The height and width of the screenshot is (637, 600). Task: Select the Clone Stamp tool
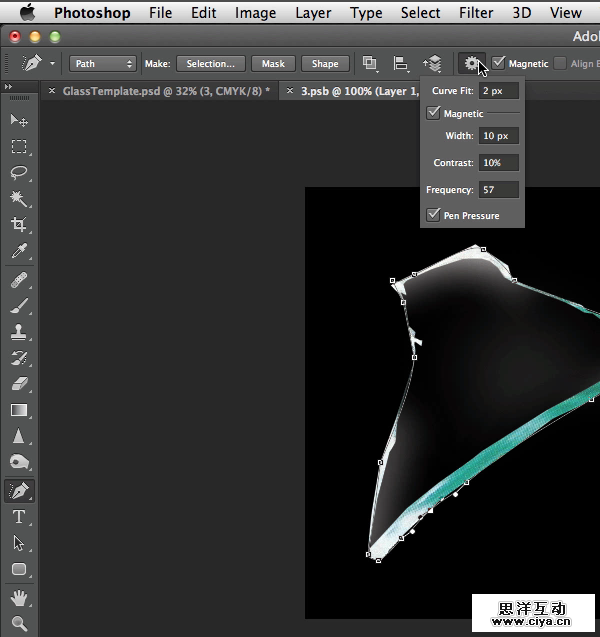pos(19,332)
